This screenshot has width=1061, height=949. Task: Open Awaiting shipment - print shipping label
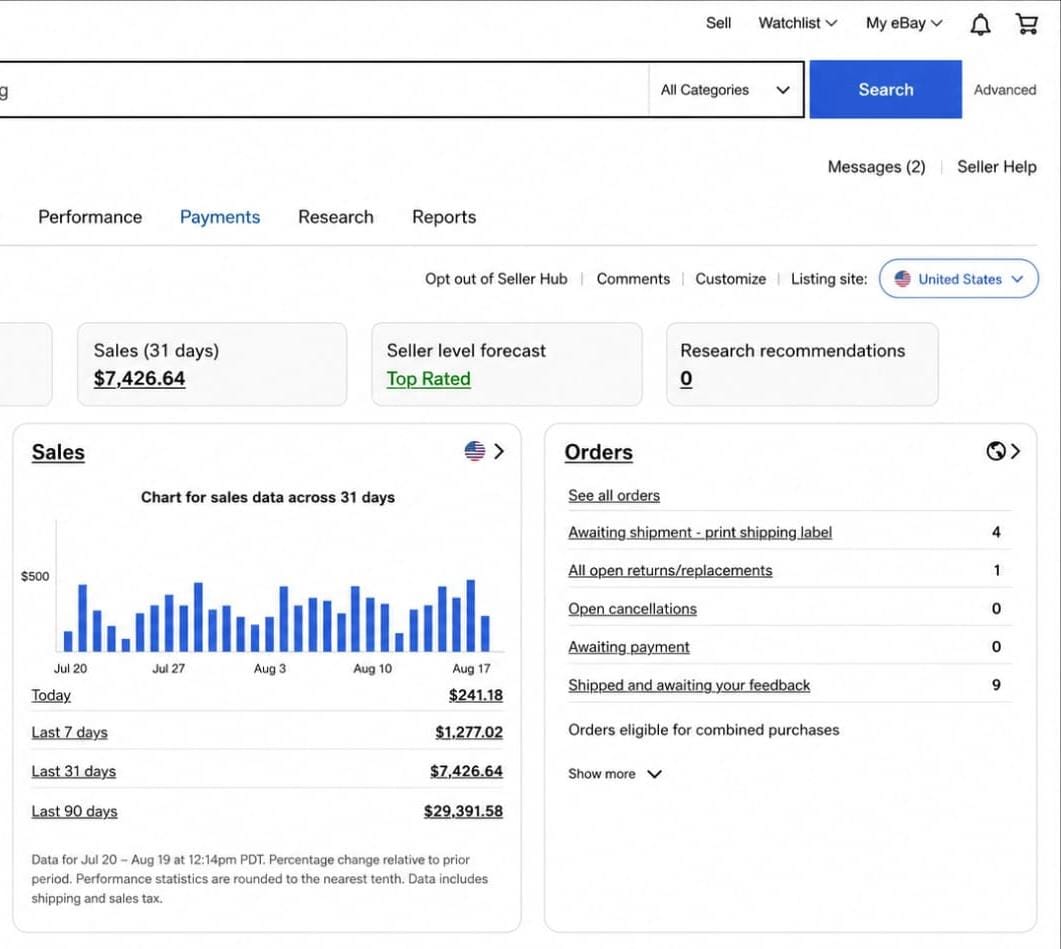pos(700,533)
